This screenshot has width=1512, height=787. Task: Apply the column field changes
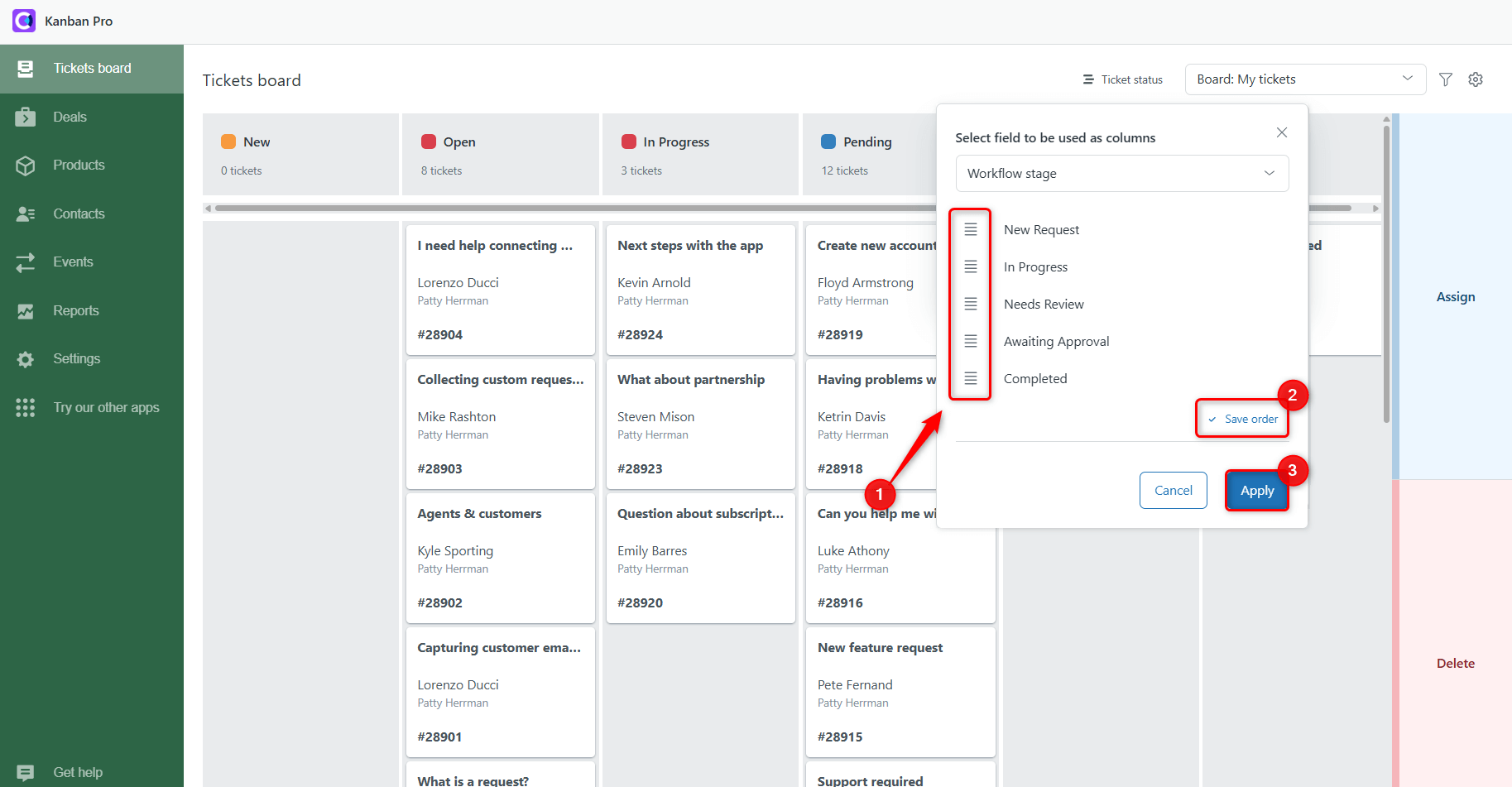pos(1256,490)
